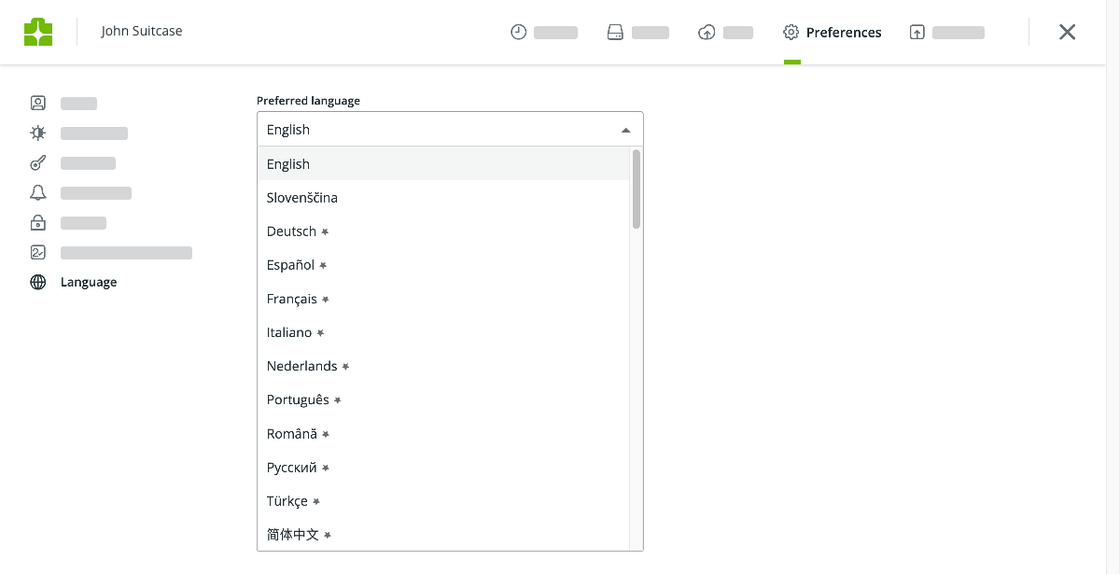Click the language list scrollbar thumb

pos(636,189)
